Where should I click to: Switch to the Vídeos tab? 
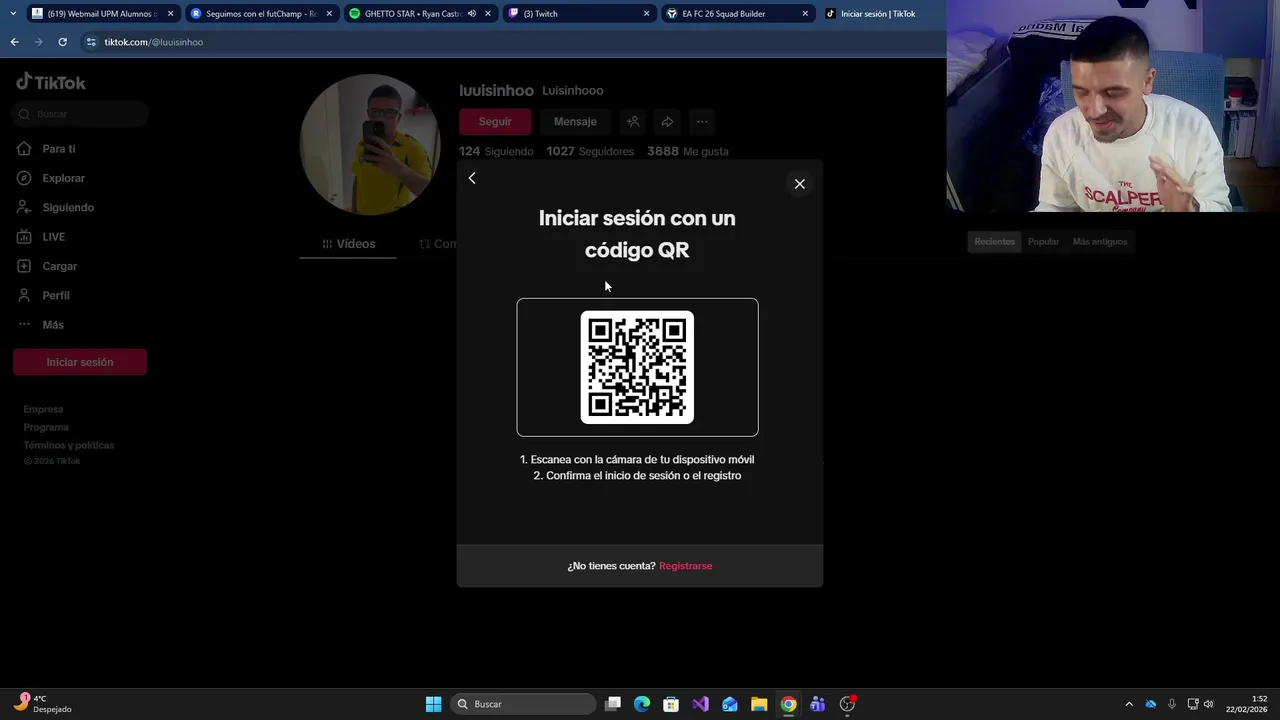(348, 244)
